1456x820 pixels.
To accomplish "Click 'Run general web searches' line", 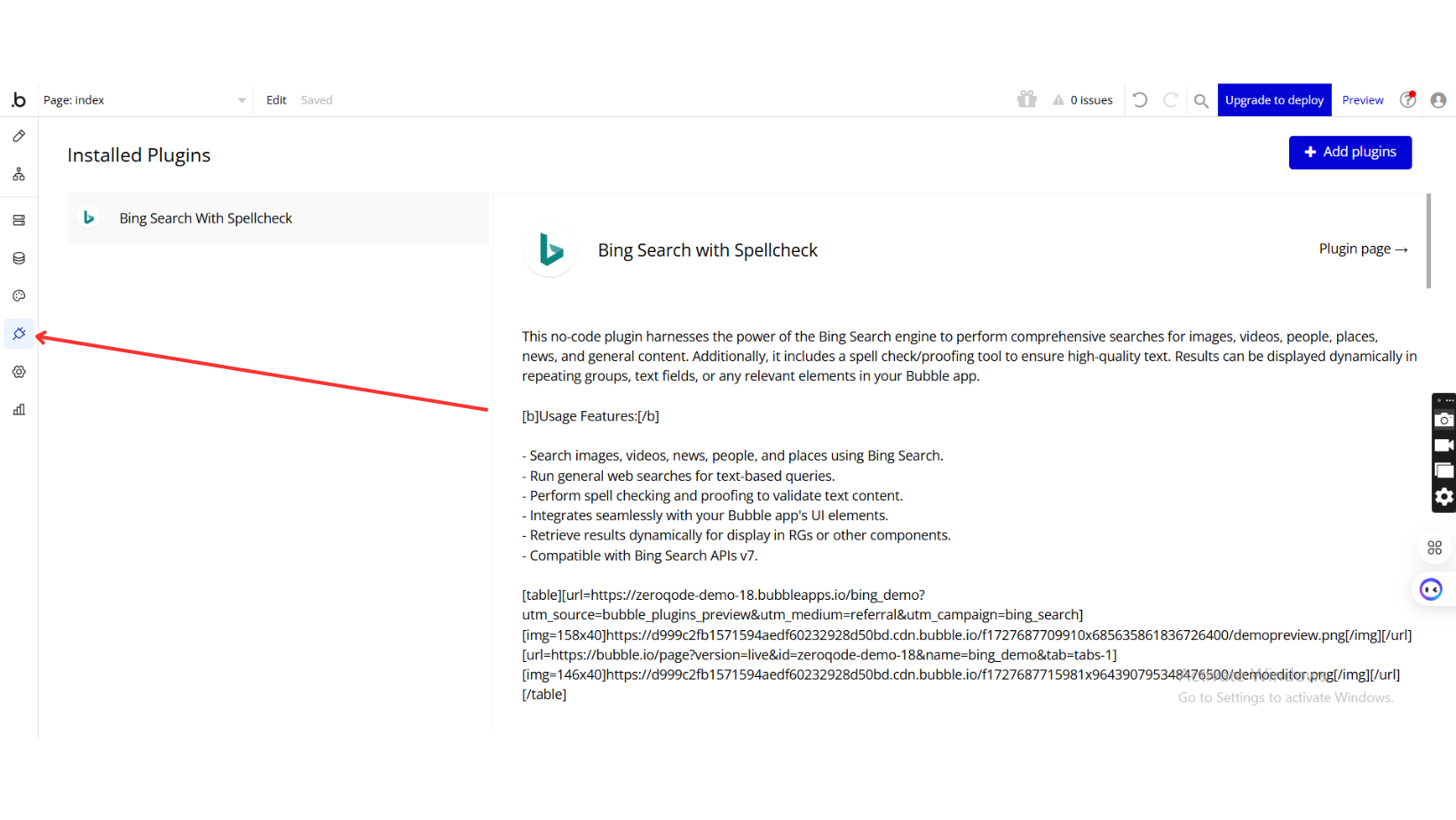I will [678, 476].
